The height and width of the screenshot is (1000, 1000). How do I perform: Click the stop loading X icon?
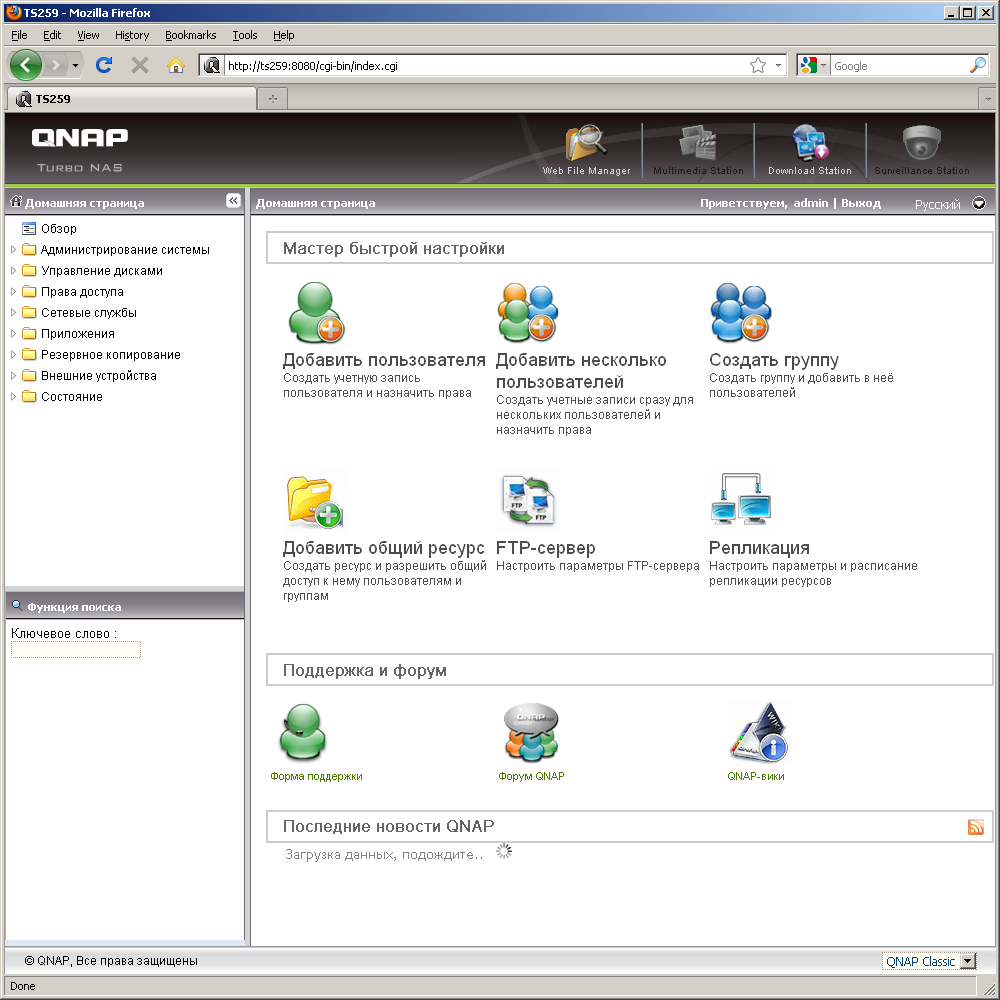tap(140, 65)
